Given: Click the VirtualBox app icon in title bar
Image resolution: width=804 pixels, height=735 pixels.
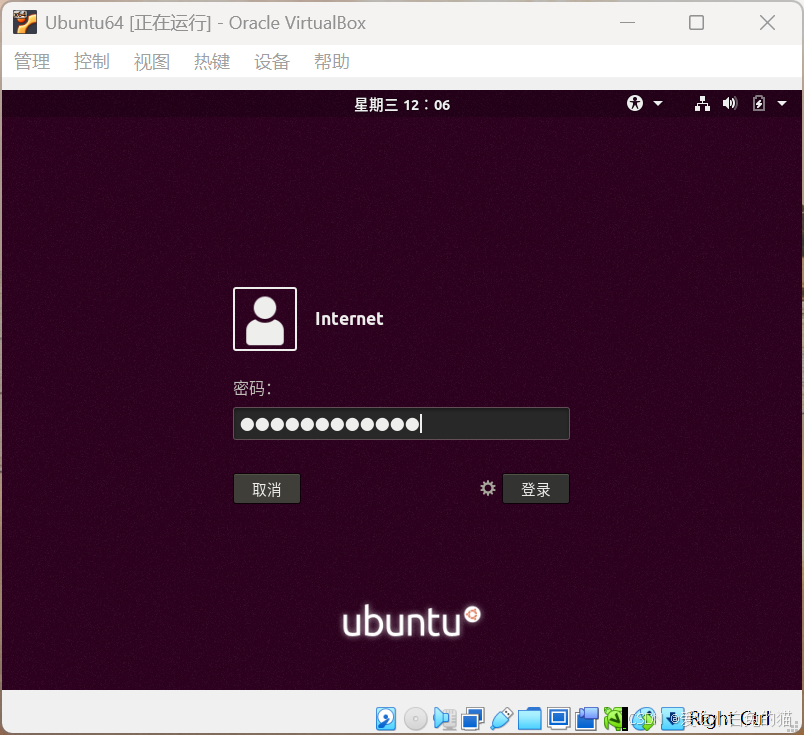Looking at the screenshot, I should coord(25,23).
